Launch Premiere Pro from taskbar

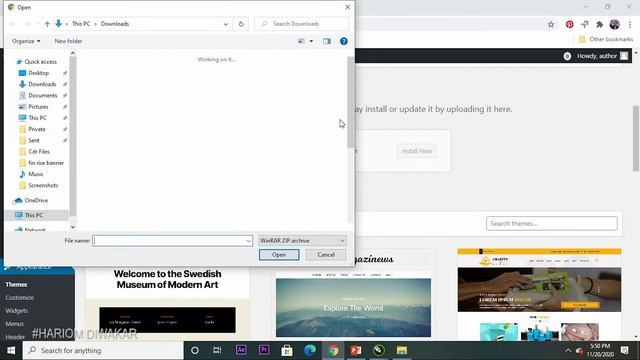click(x=264, y=350)
